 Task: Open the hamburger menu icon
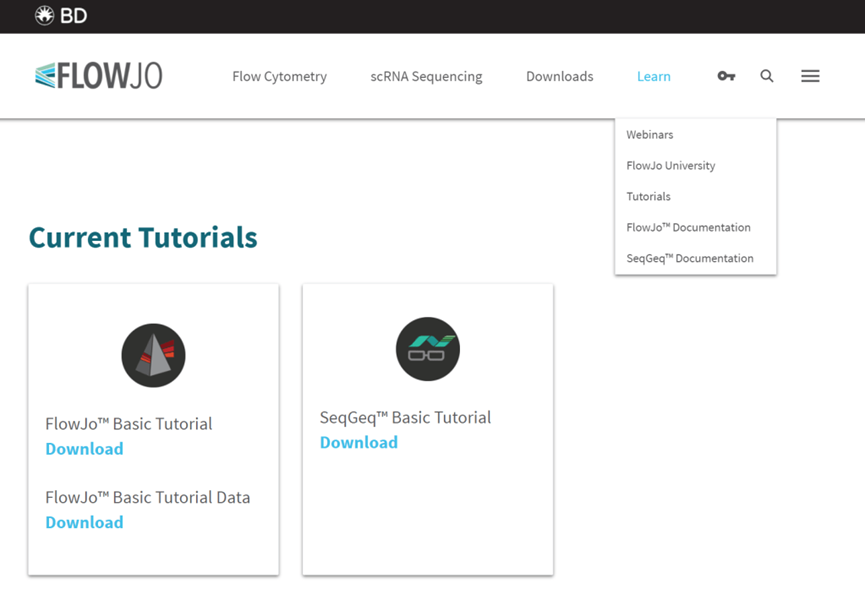[x=810, y=76]
